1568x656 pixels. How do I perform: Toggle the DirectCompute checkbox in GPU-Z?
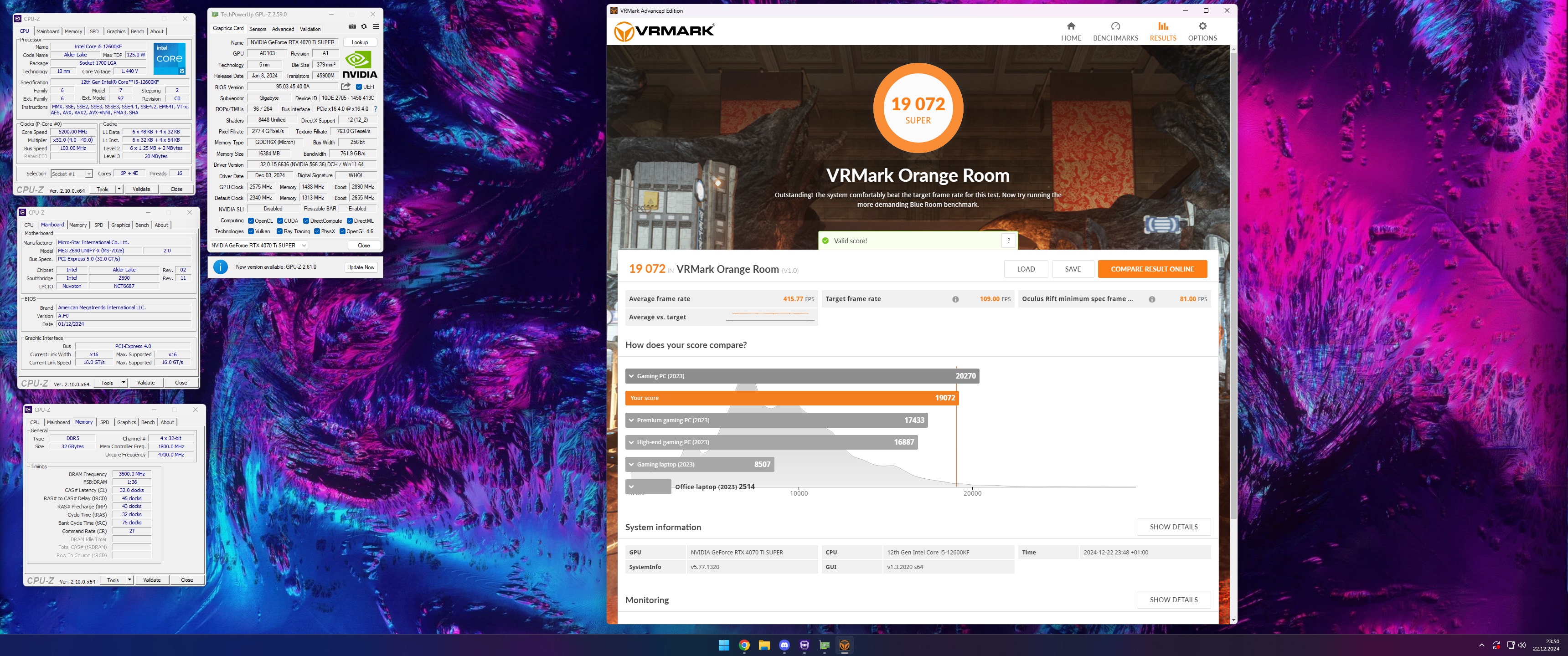tap(306, 221)
